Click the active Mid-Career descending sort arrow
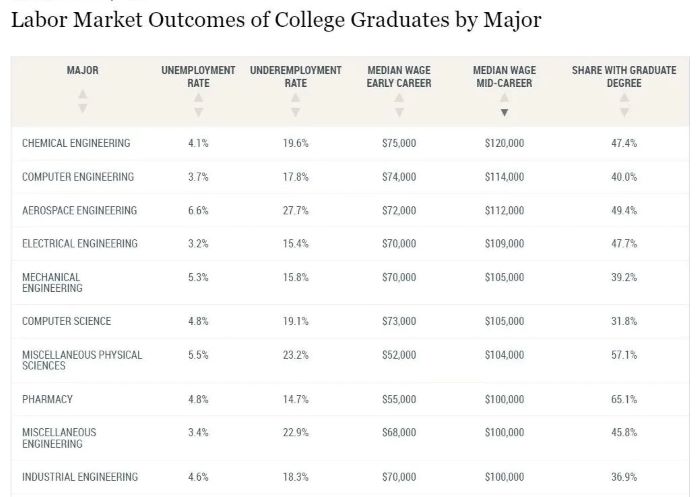 click(x=504, y=112)
